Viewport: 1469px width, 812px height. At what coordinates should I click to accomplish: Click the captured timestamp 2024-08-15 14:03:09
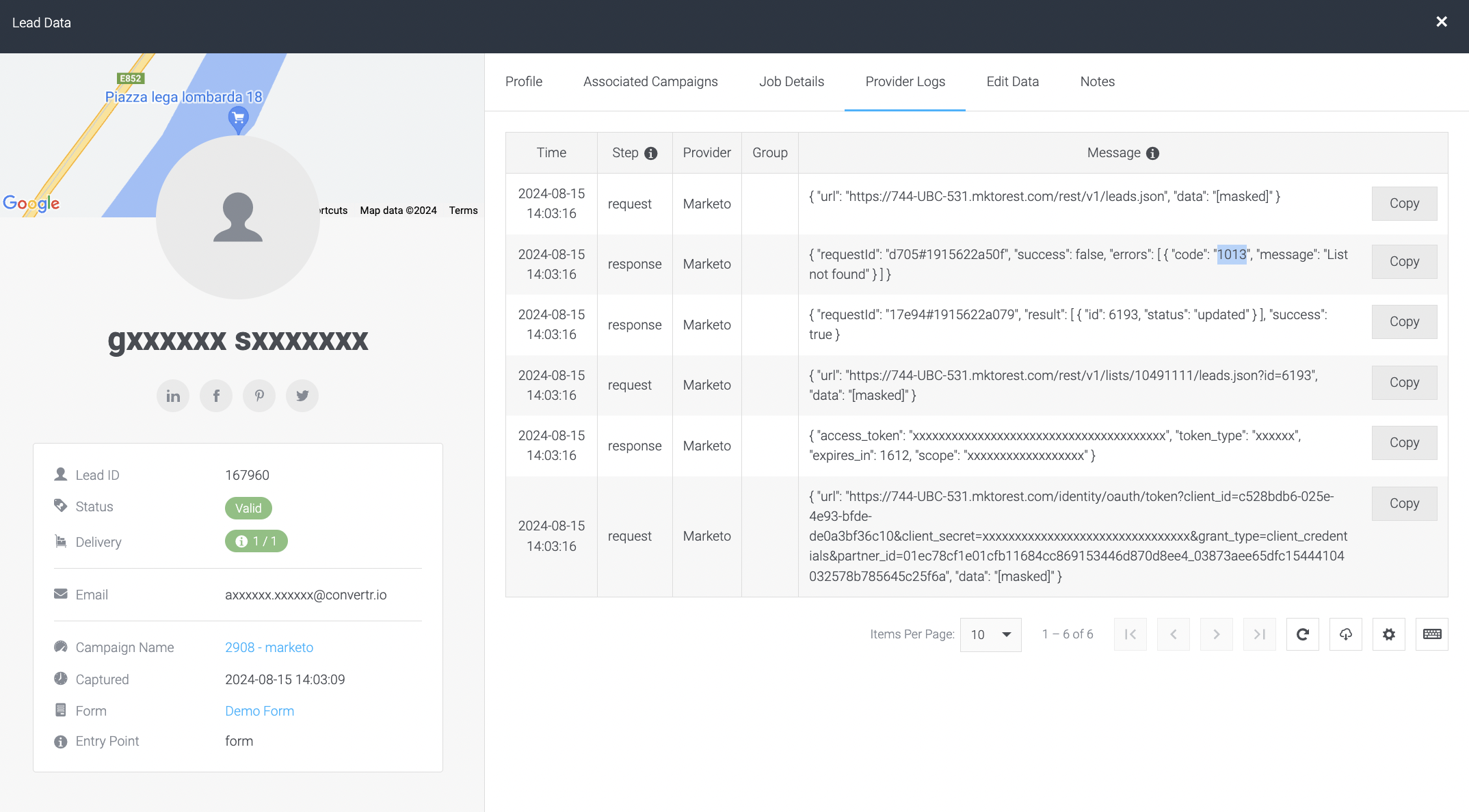tap(284, 679)
